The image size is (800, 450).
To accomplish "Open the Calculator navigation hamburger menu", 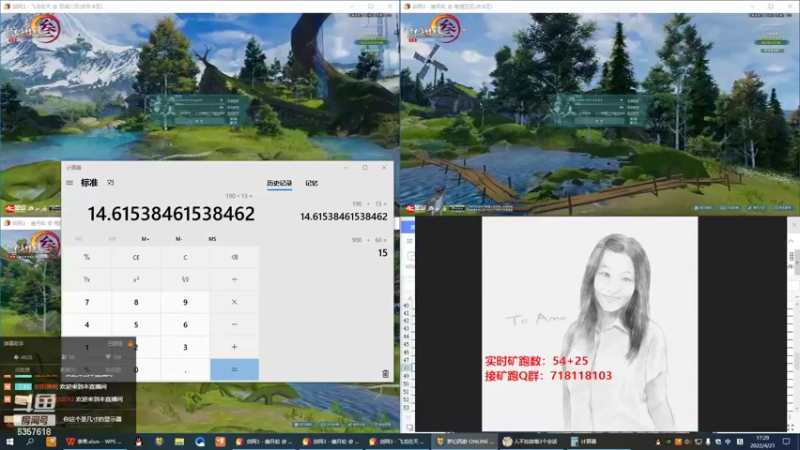I will coord(69,183).
